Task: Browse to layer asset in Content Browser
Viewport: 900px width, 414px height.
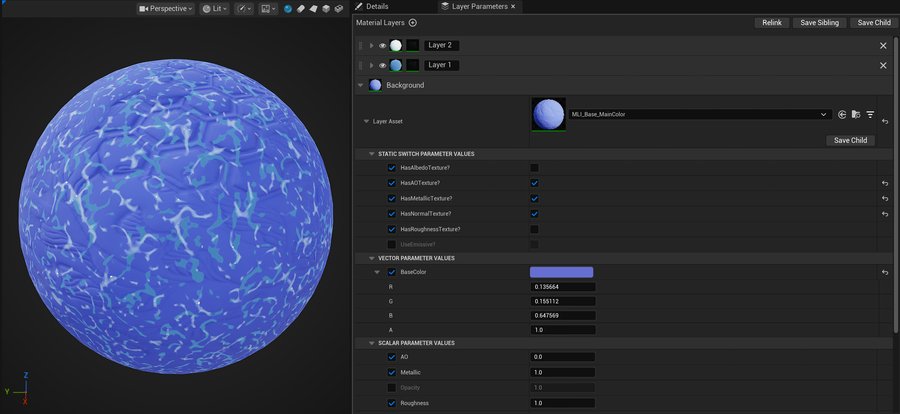Action: [856, 115]
